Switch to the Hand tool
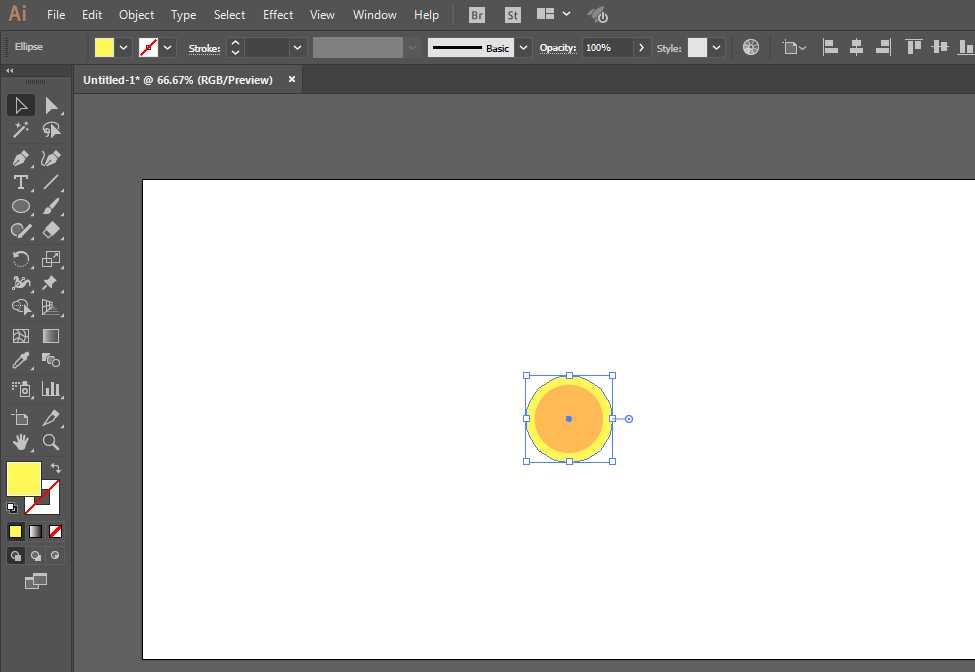 (20, 441)
